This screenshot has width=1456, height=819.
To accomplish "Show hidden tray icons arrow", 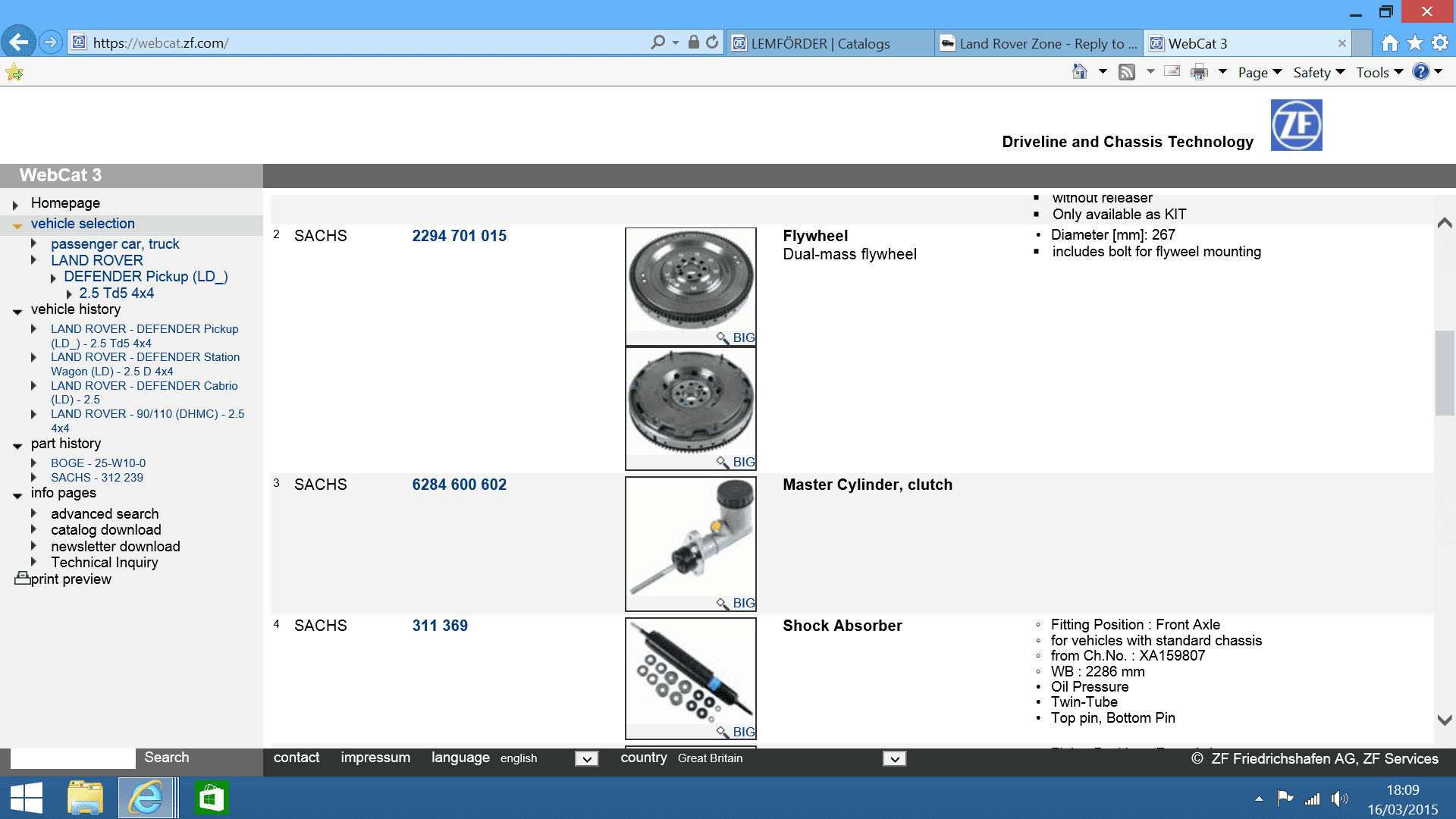I will [x=1259, y=799].
